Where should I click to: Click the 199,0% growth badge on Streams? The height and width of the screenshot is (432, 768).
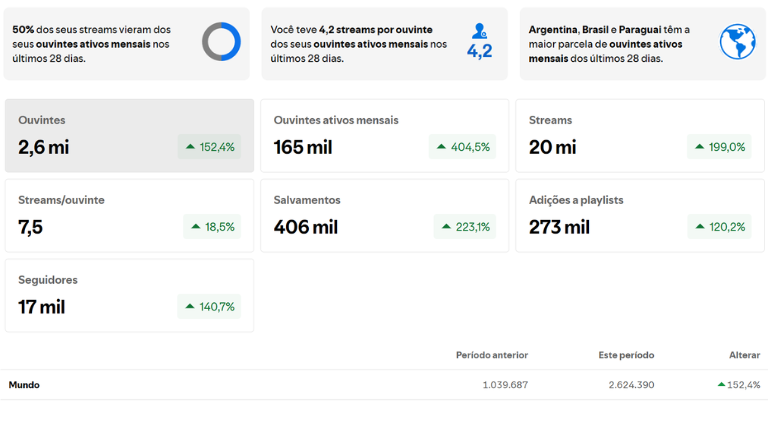pos(719,146)
